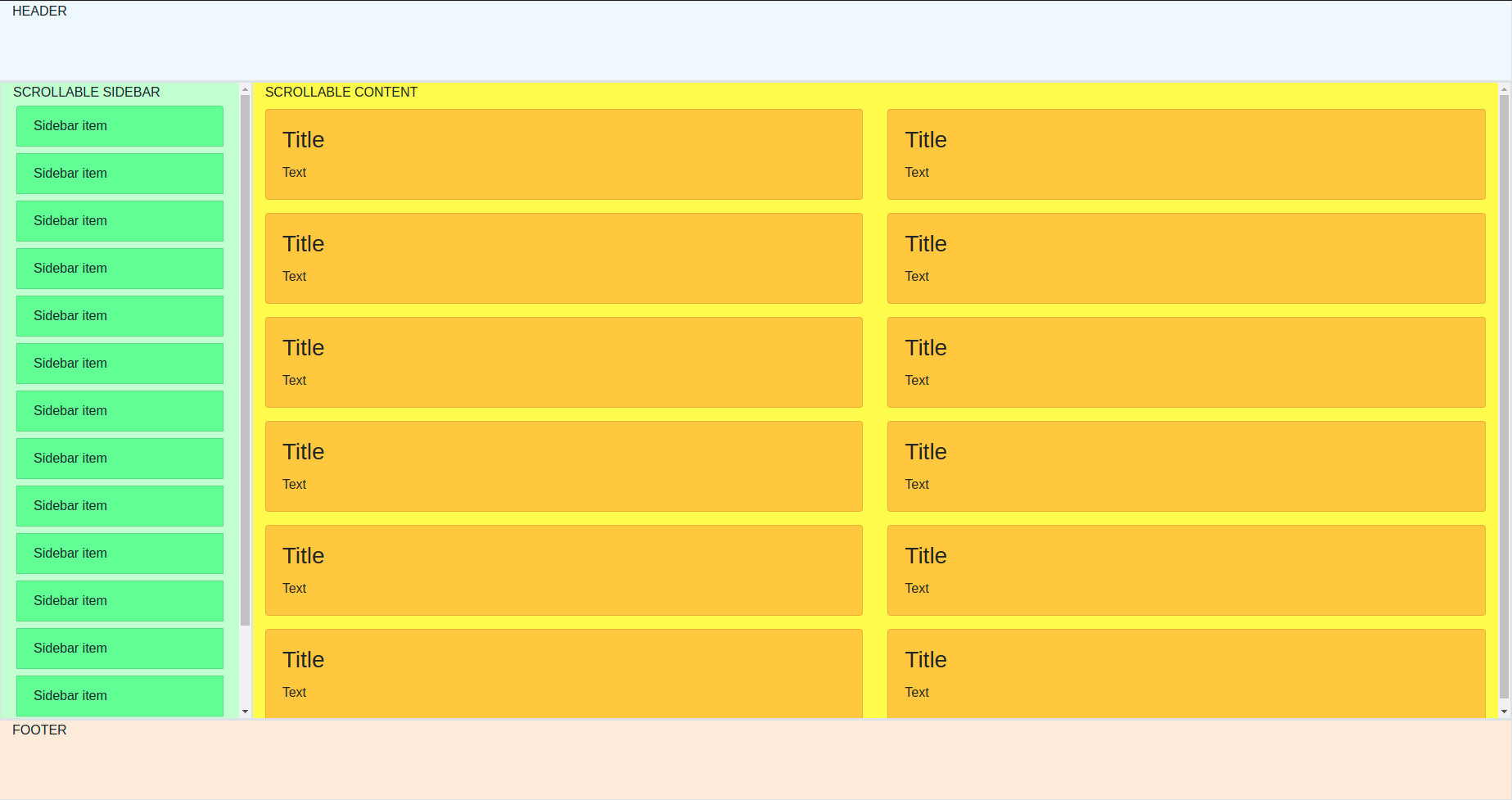Open the fifth right-column Title card
The height and width of the screenshot is (800, 1512).
[x=1186, y=570]
